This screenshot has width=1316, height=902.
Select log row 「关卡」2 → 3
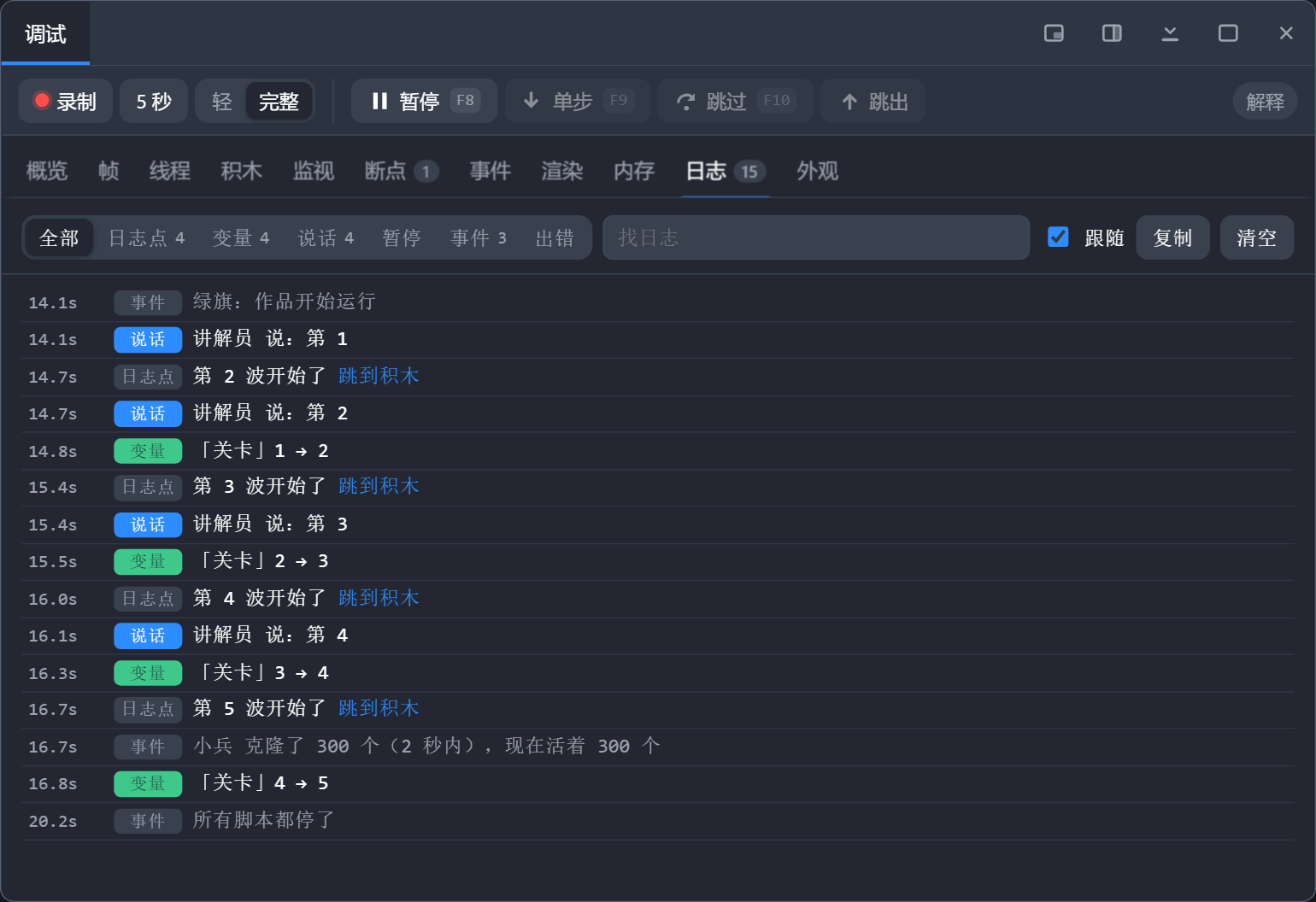pyautogui.click(x=658, y=561)
